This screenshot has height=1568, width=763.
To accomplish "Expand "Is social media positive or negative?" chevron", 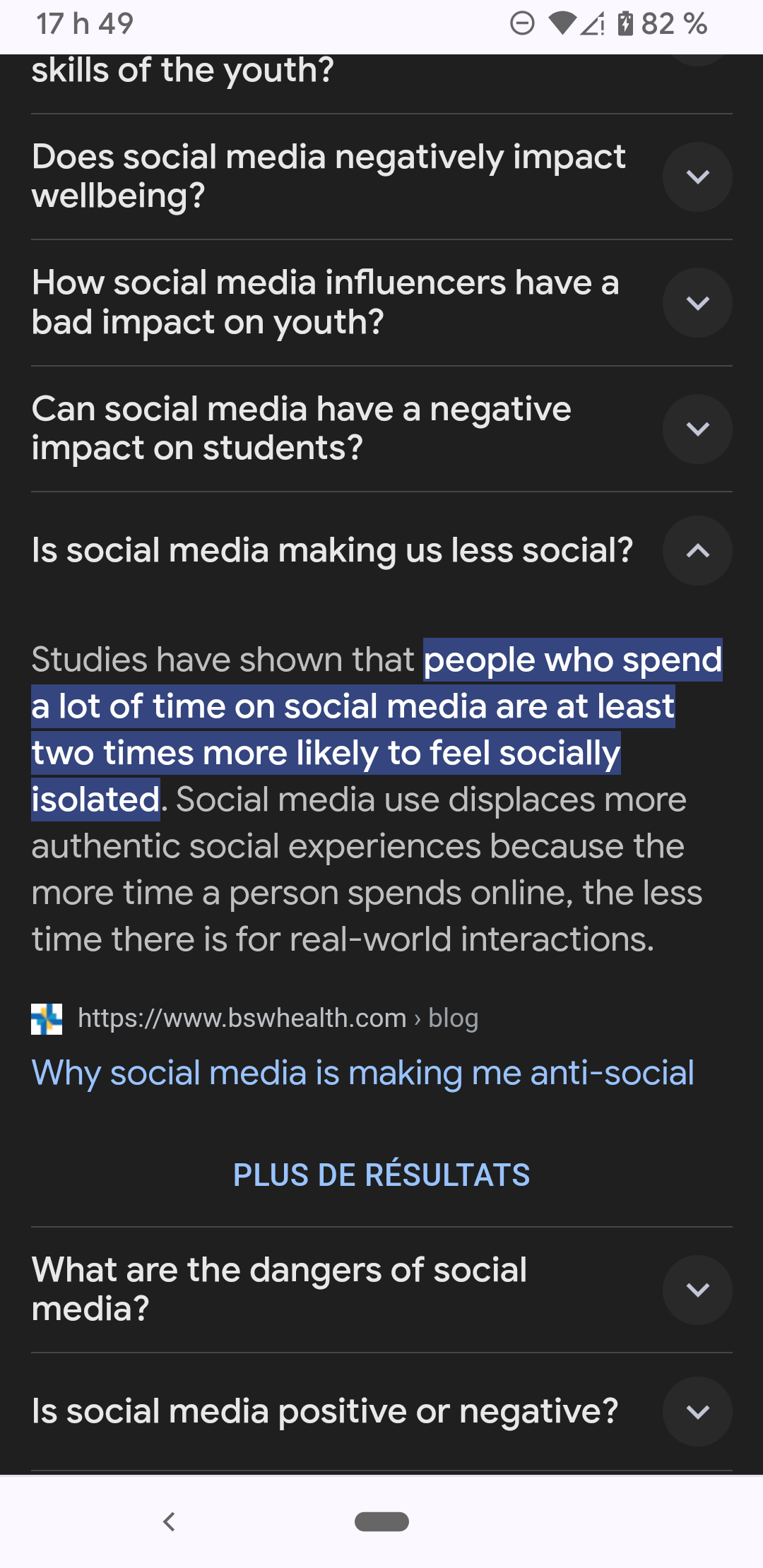I will [697, 1412].
